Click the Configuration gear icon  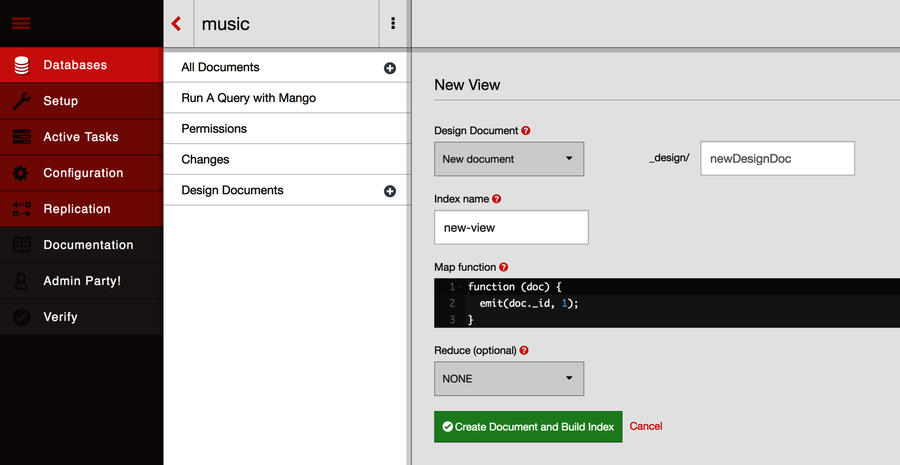(21, 173)
